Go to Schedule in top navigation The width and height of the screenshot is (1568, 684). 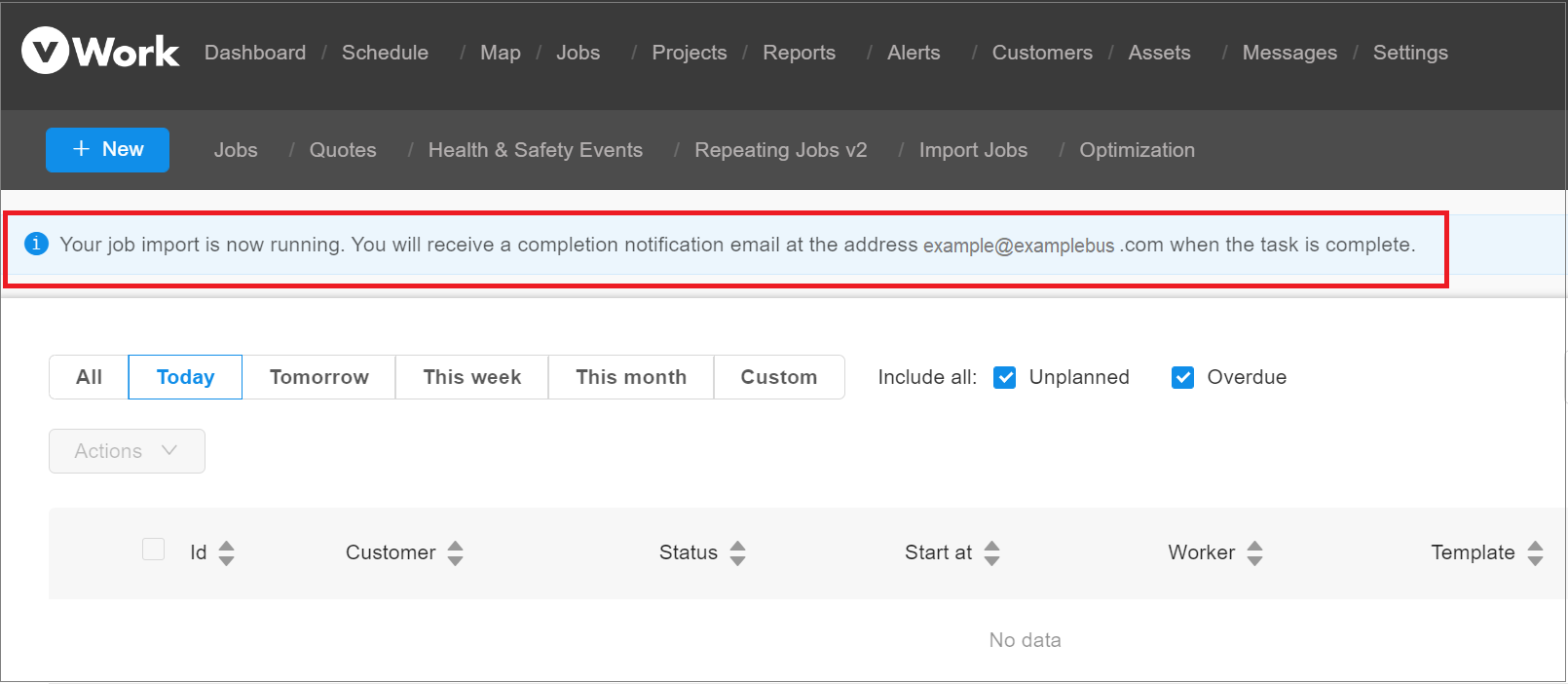pyautogui.click(x=385, y=53)
